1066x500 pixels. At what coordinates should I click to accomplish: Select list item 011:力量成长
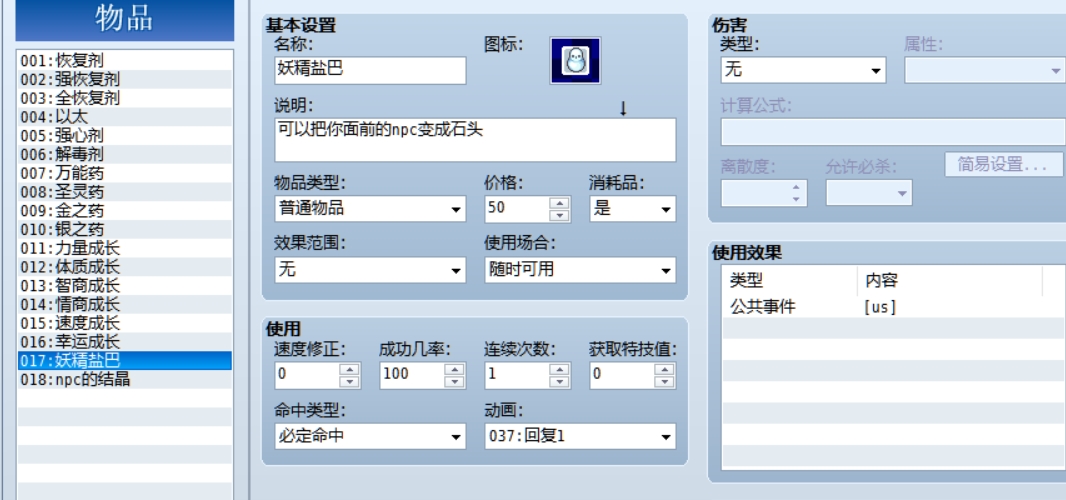124,248
